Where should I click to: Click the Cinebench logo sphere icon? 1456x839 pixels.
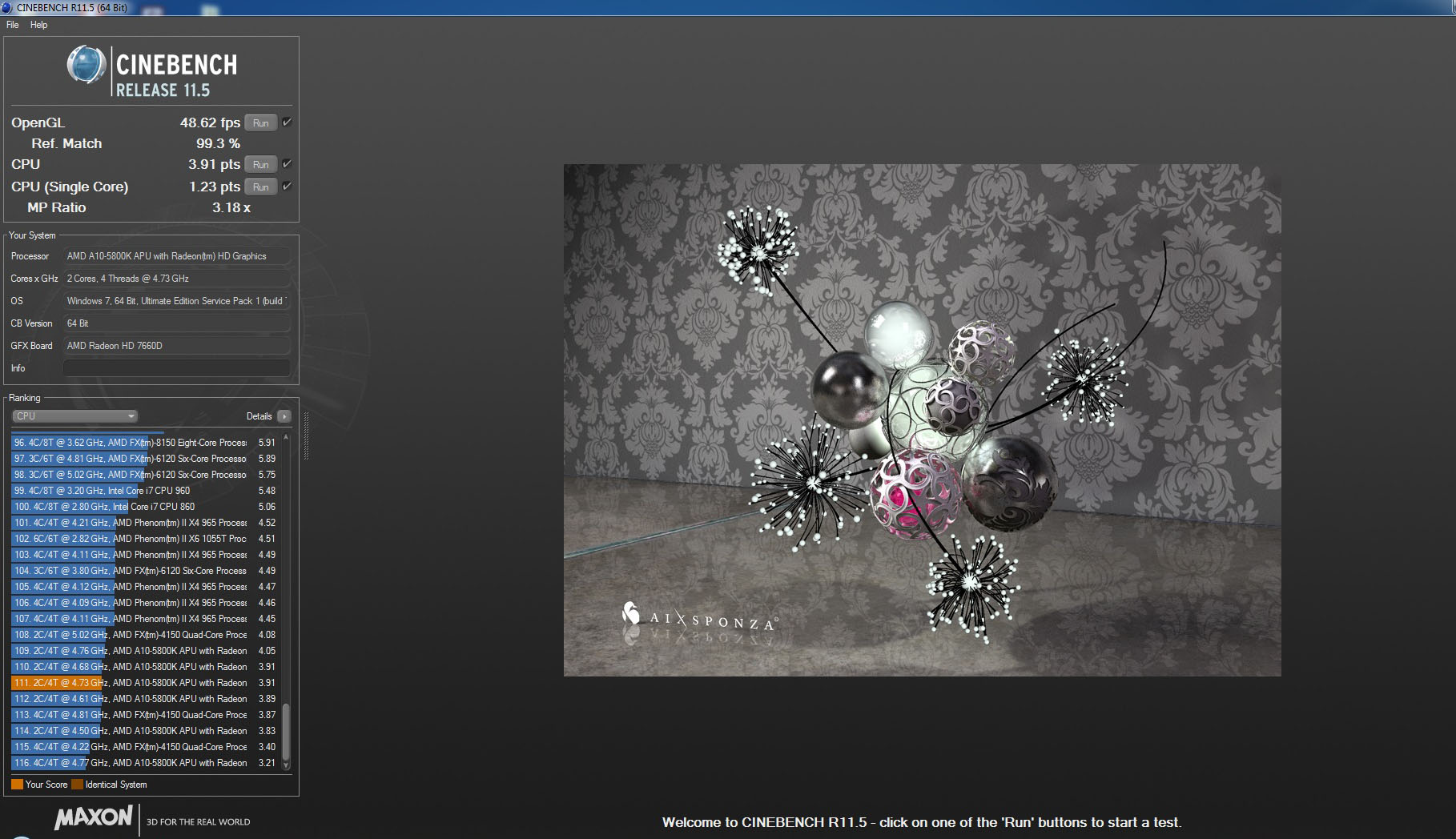click(x=86, y=65)
